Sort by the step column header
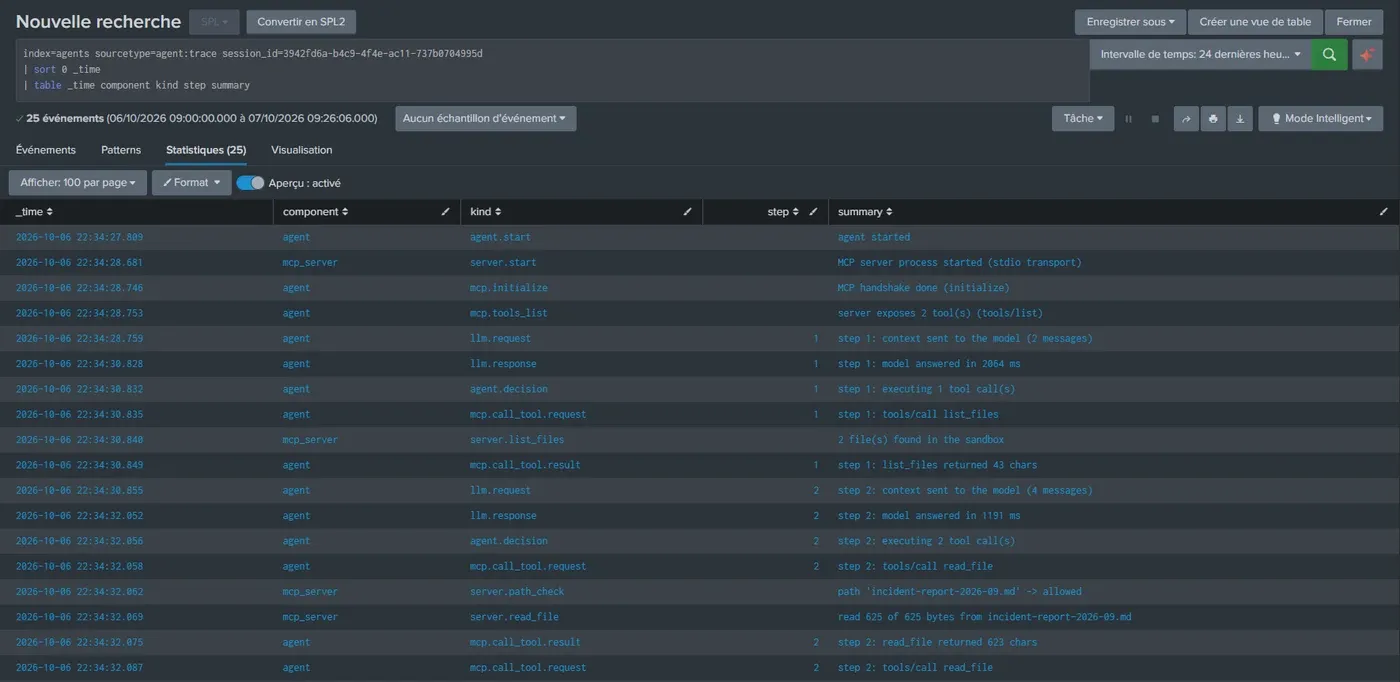This screenshot has height=682, width=1400. (x=783, y=212)
